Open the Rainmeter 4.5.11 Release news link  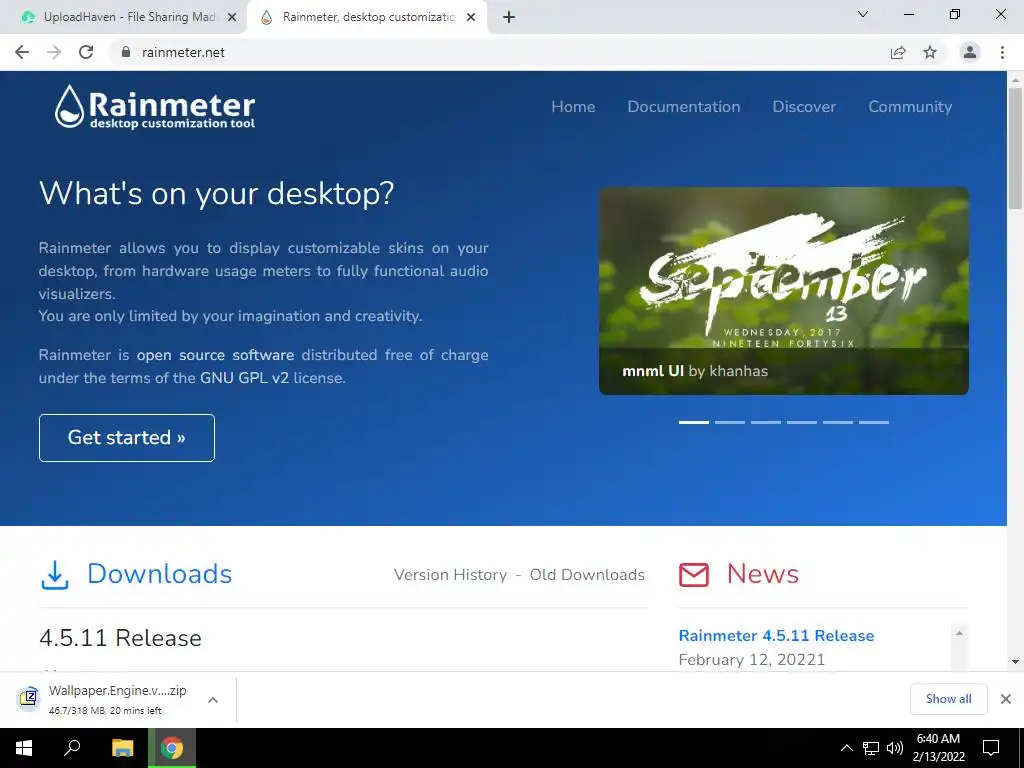tap(776, 635)
